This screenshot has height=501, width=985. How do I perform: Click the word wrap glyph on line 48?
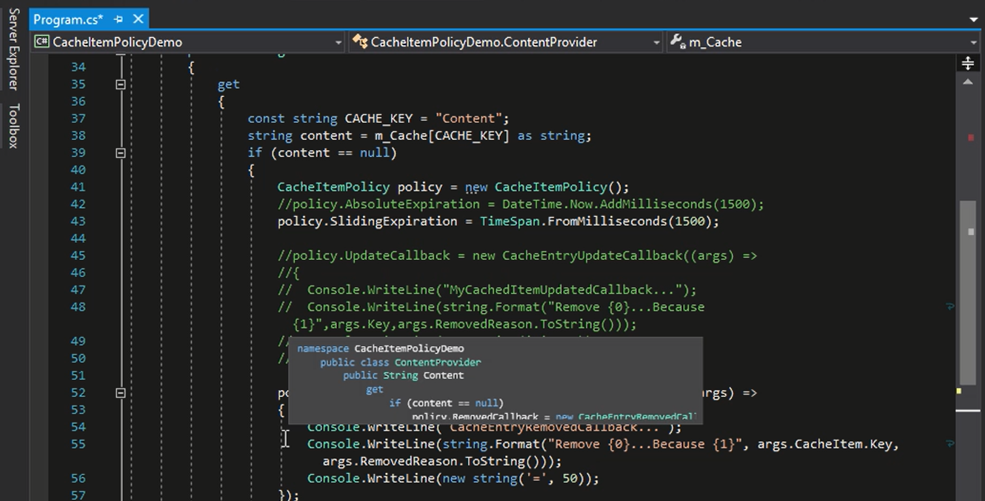point(950,307)
